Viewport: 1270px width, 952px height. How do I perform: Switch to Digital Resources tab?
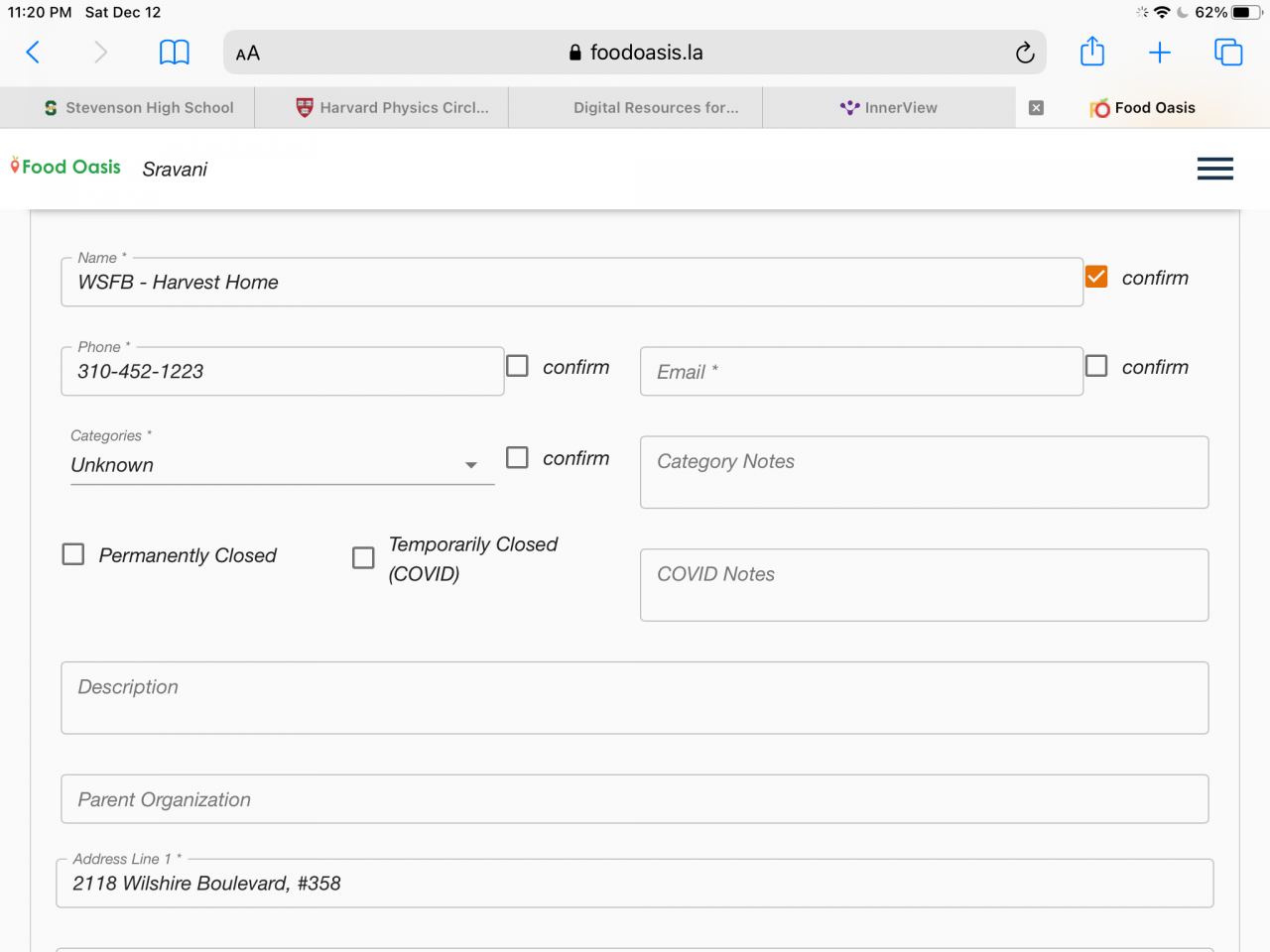pos(636,108)
